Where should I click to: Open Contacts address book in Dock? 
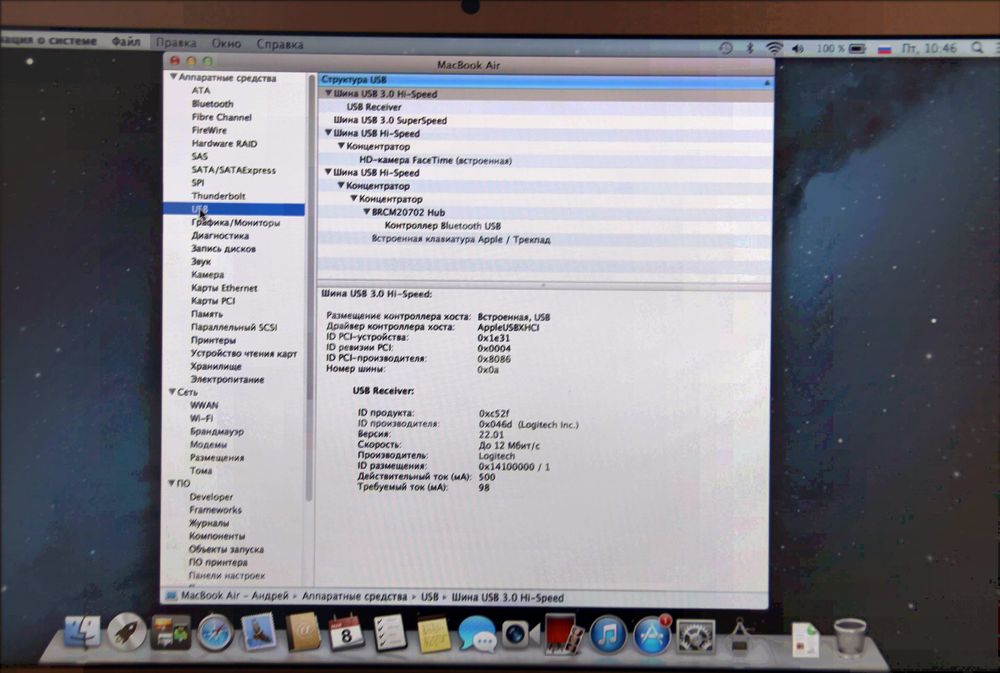[x=303, y=633]
